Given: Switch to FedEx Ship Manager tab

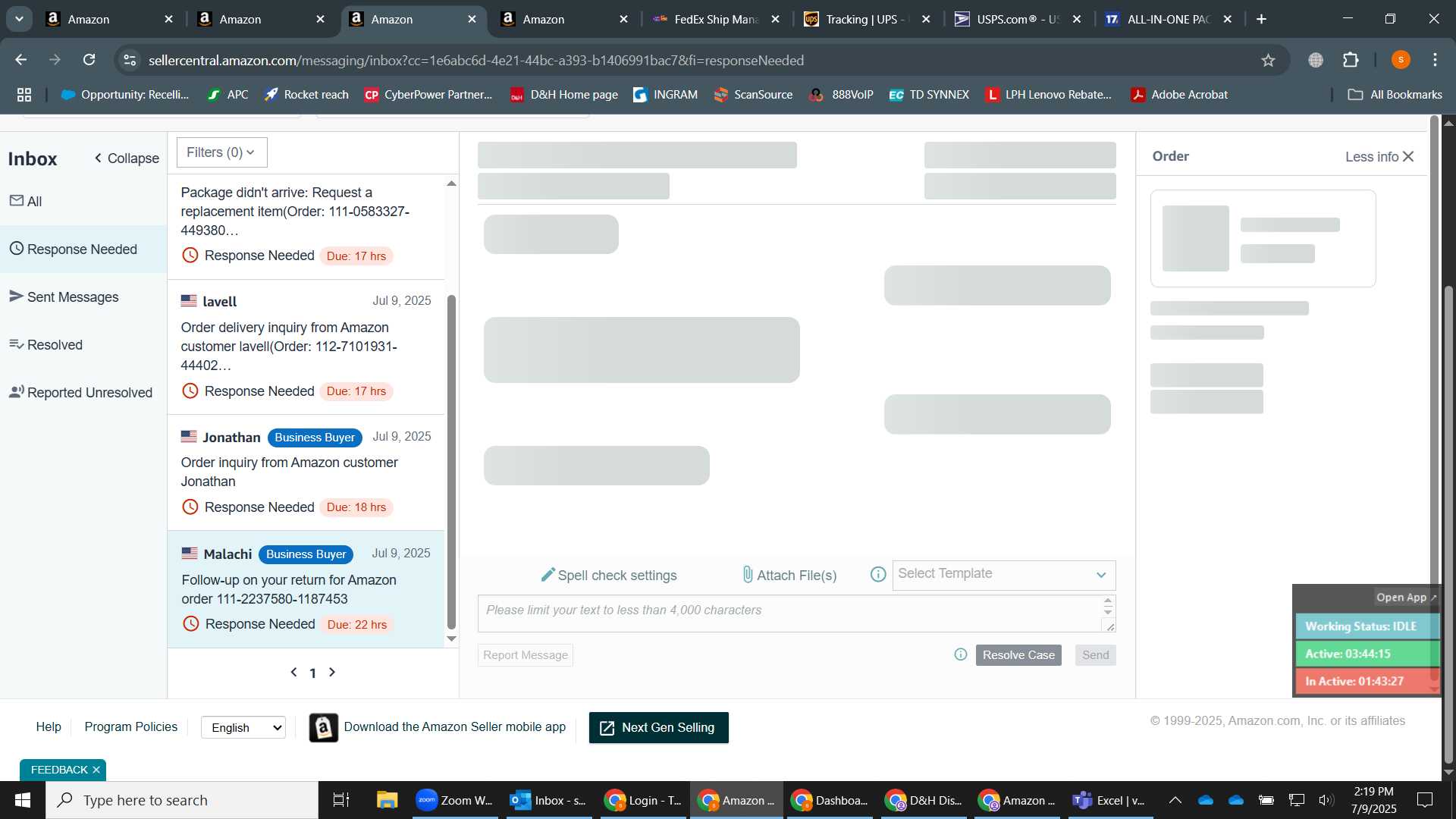Looking at the screenshot, I should point(716,19).
